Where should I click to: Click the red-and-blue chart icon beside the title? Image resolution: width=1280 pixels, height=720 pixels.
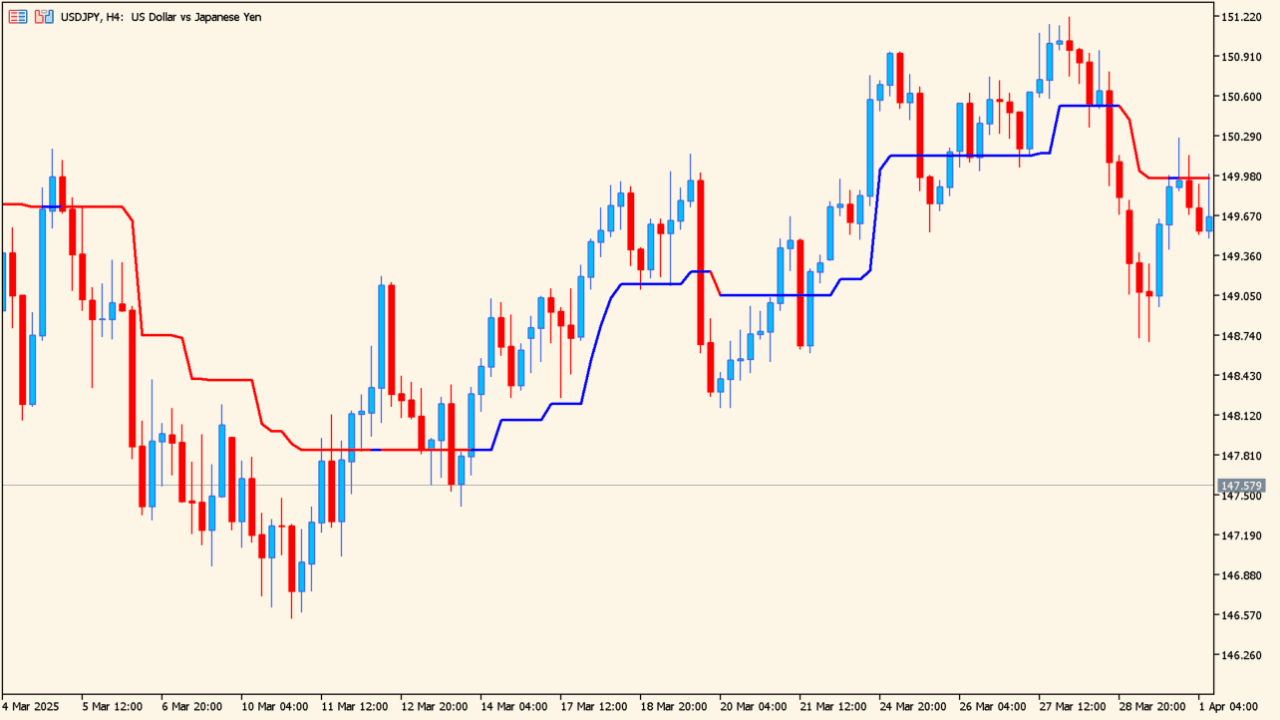tap(42, 16)
